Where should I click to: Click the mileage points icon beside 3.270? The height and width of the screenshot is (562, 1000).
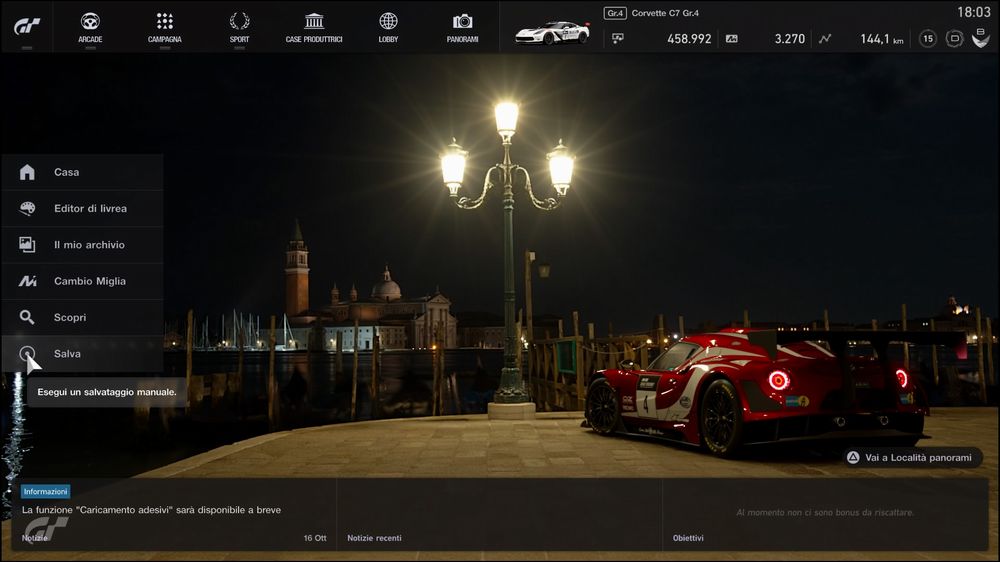click(732, 39)
